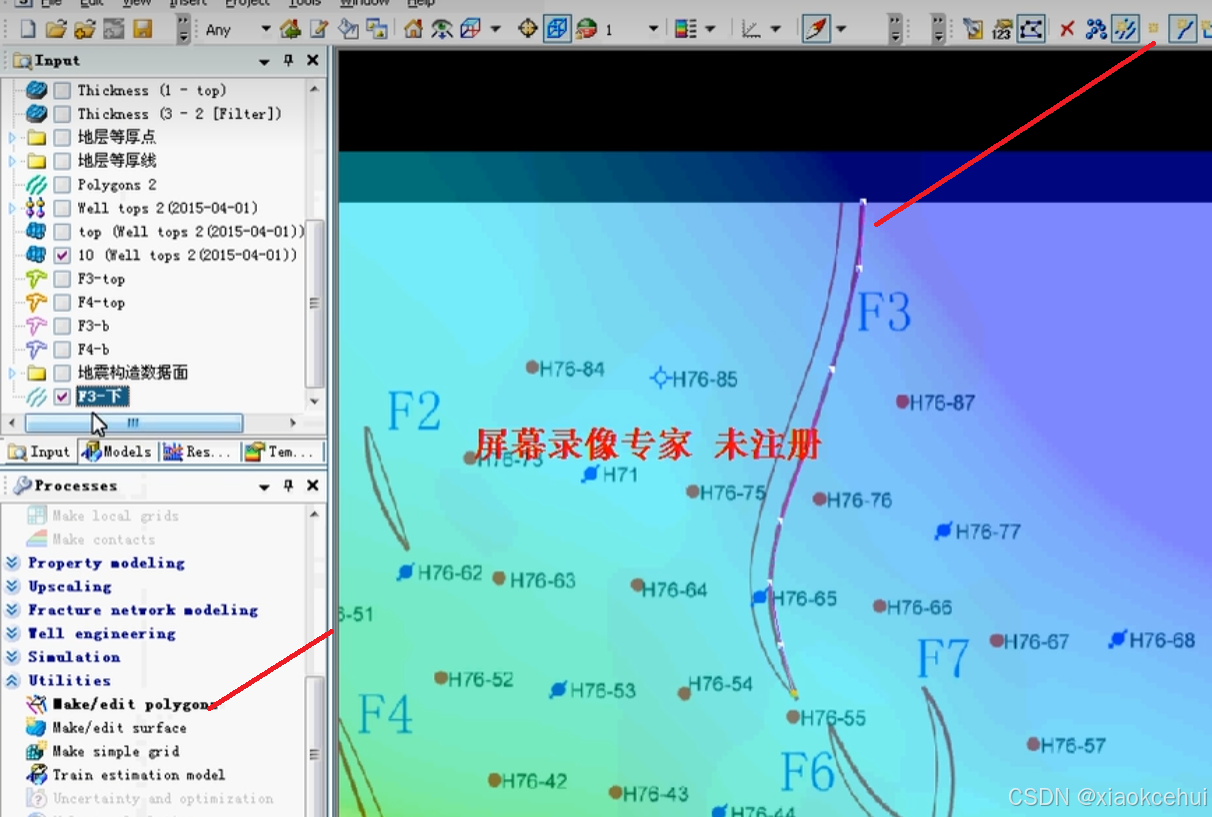Switch to the Models tab
Screen dimensions: 1212x817
pyautogui.click(x=116, y=452)
